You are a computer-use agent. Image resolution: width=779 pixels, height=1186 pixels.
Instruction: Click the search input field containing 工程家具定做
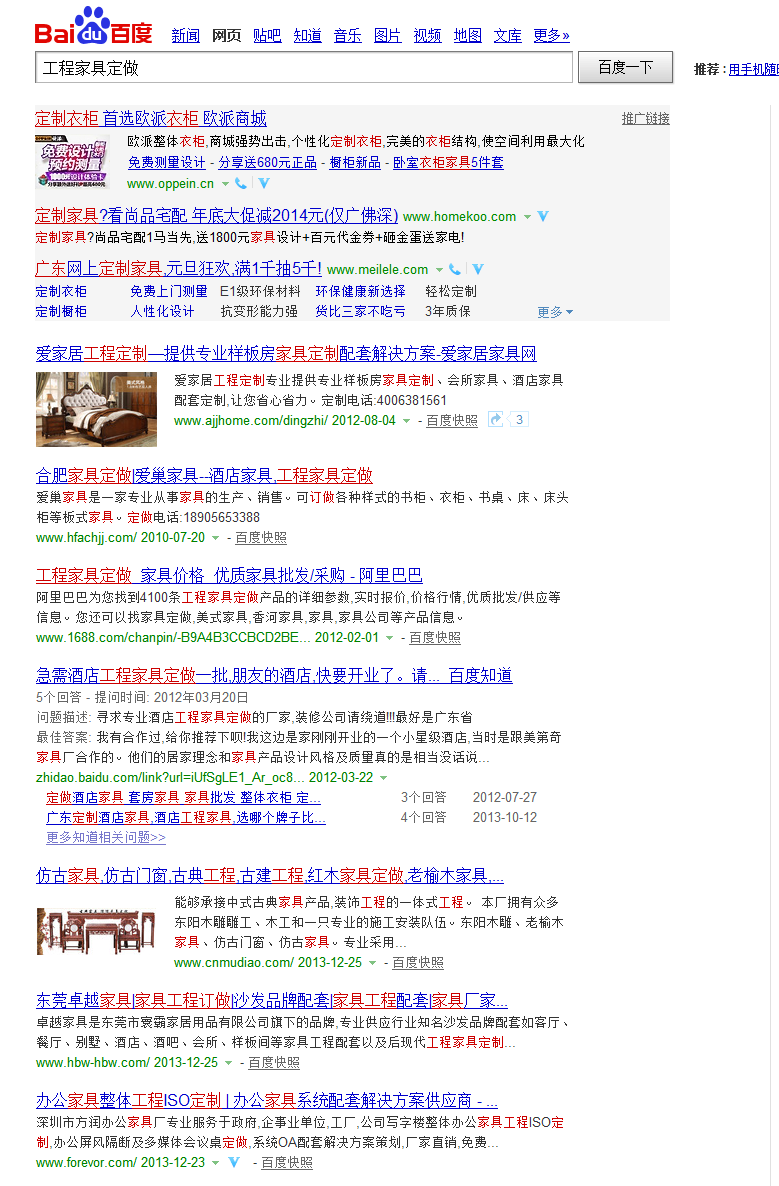tap(303, 68)
